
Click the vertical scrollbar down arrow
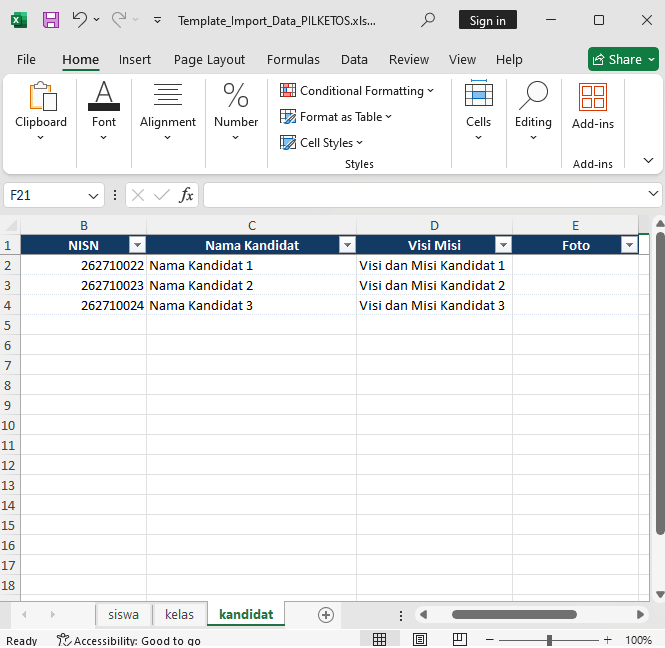659,594
